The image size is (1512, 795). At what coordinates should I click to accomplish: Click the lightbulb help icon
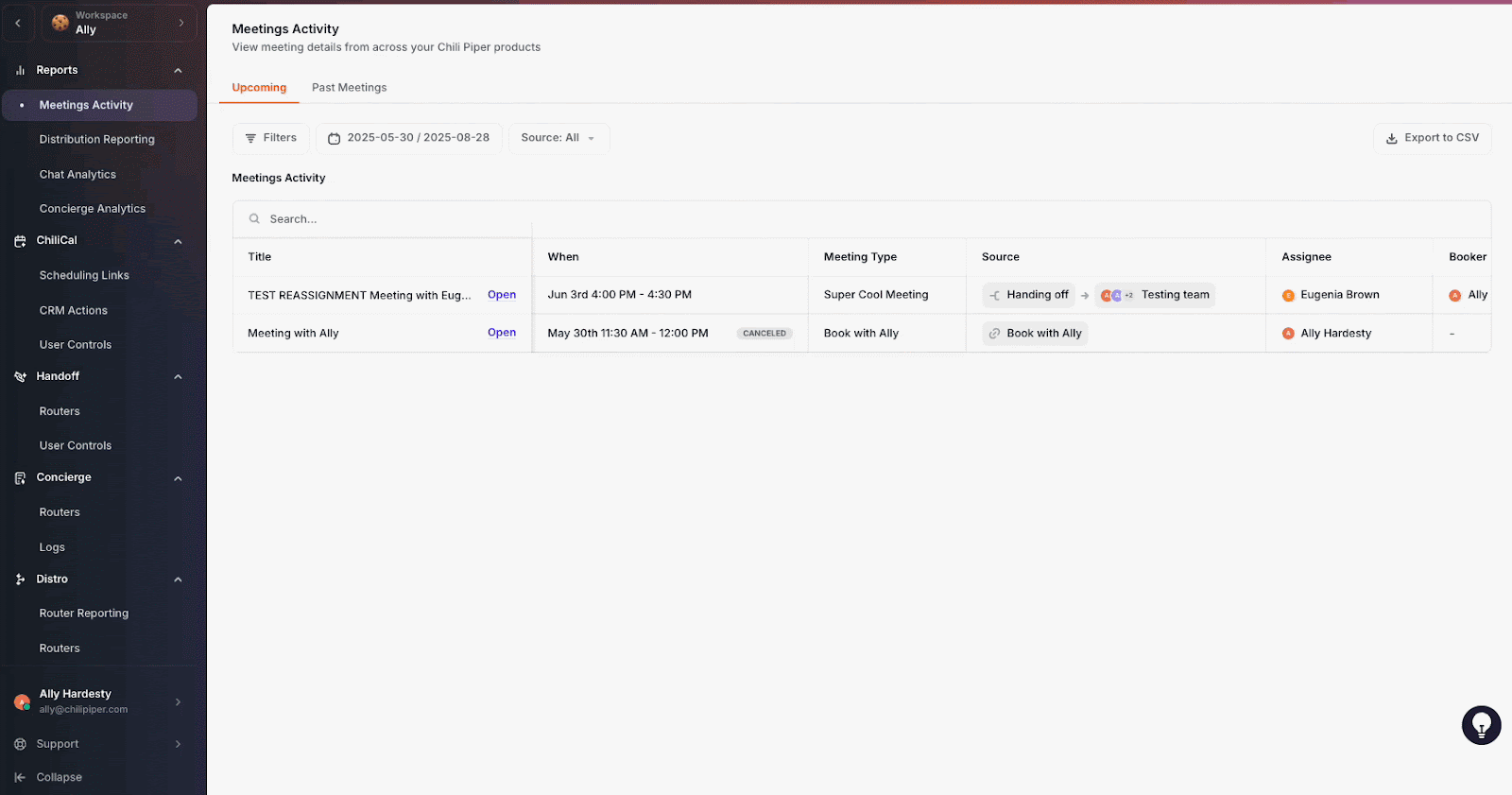[x=1481, y=725]
